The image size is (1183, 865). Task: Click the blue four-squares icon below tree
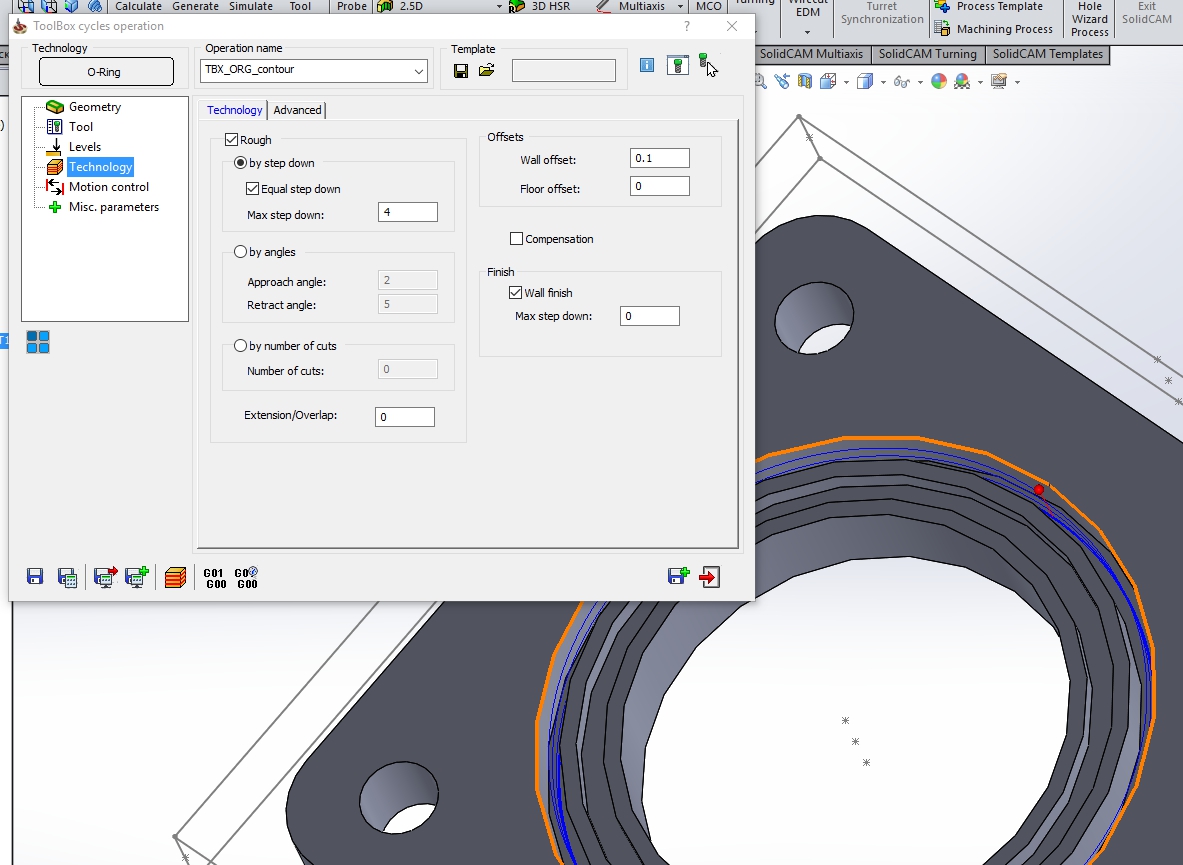tap(38, 343)
